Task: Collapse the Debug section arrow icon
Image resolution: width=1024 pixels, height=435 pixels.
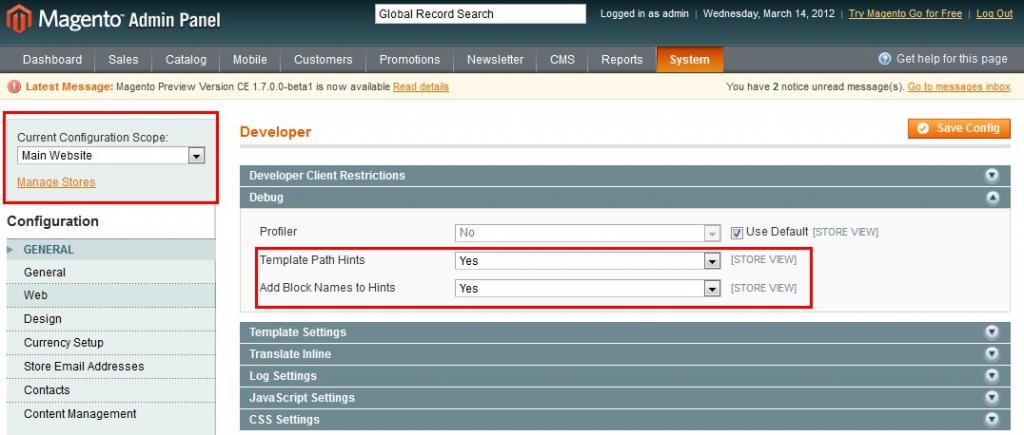Action: click(x=992, y=197)
